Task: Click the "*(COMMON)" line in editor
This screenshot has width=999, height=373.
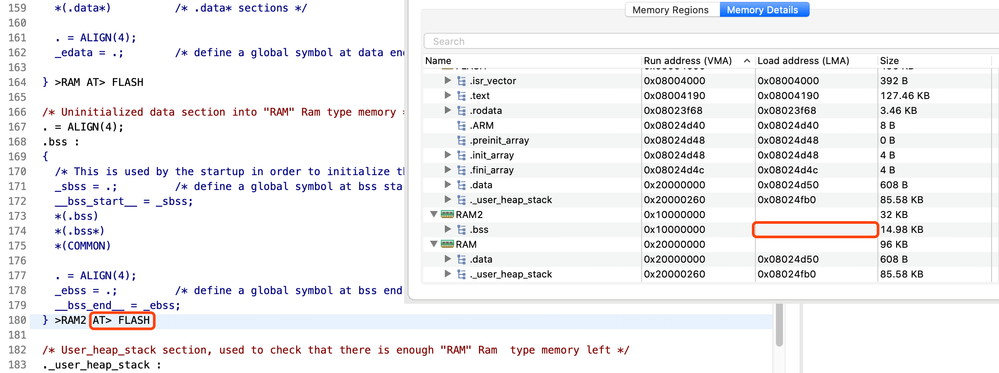Action: pos(83,245)
